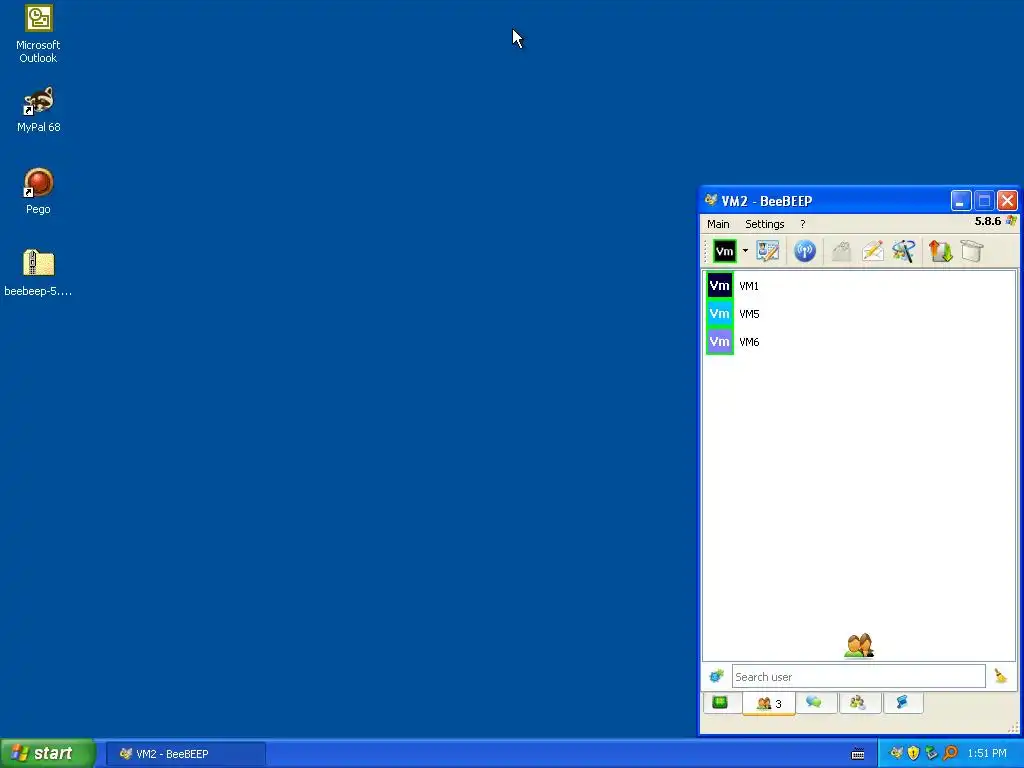Click the VM1 avatar icon

[720, 286]
